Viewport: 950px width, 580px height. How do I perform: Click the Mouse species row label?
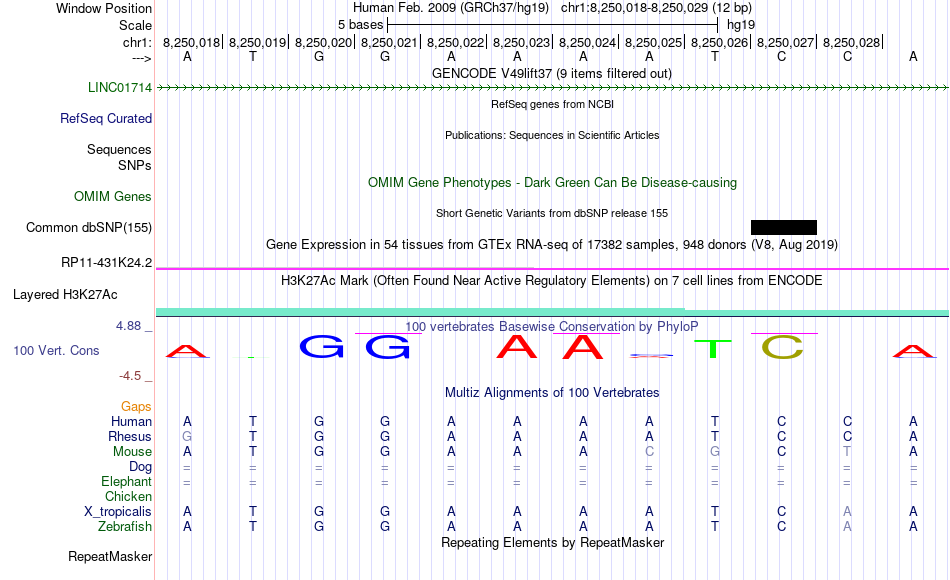tap(133, 452)
